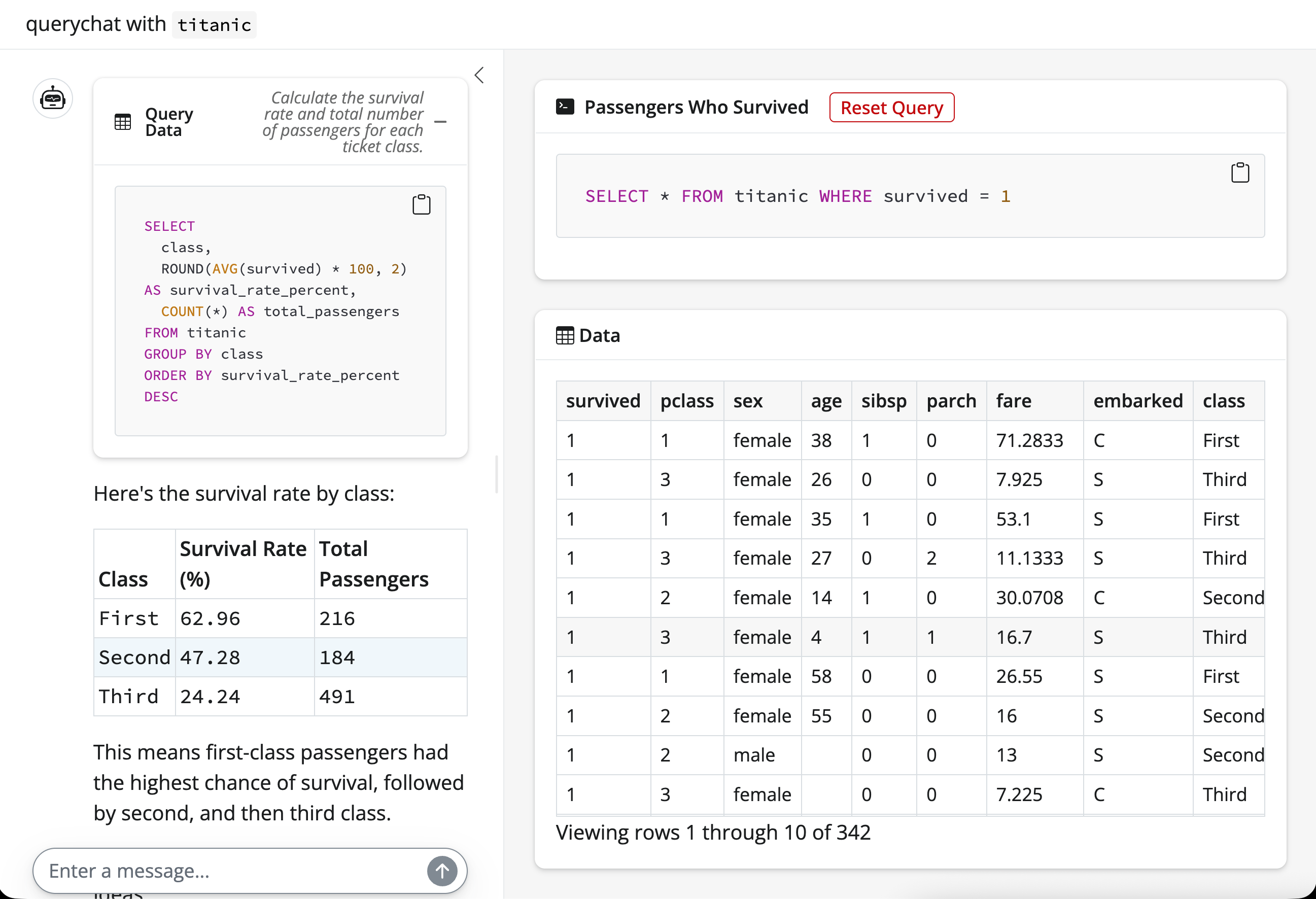Click the Viewing rows 1 through 10 text

point(713,832)
